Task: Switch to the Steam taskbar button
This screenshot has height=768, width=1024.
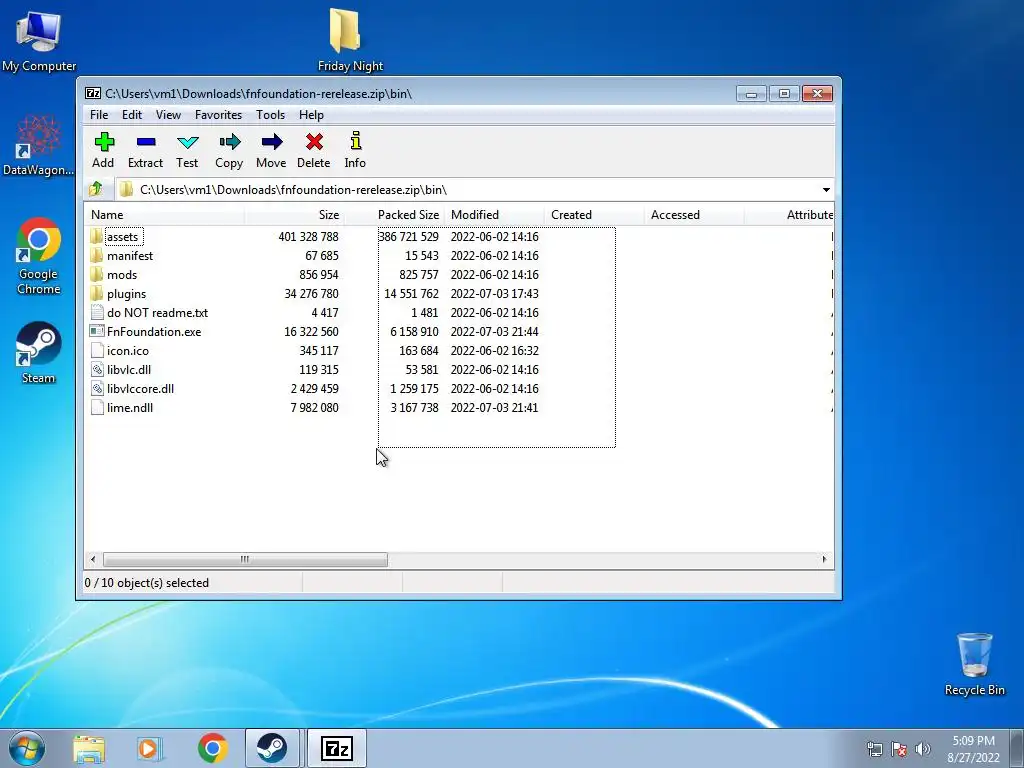Action: click(272, 748)
